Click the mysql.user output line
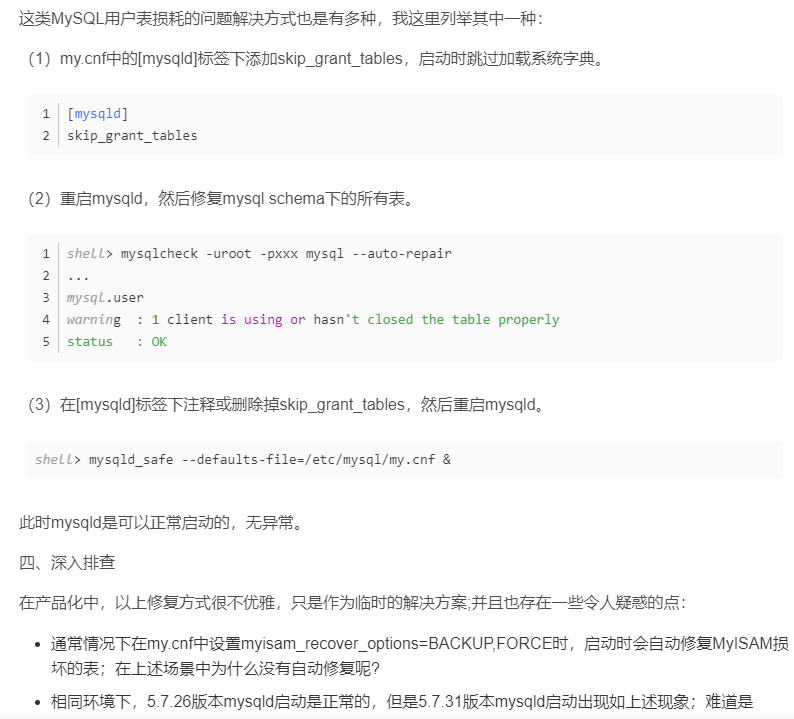 [x=105, y=298]
